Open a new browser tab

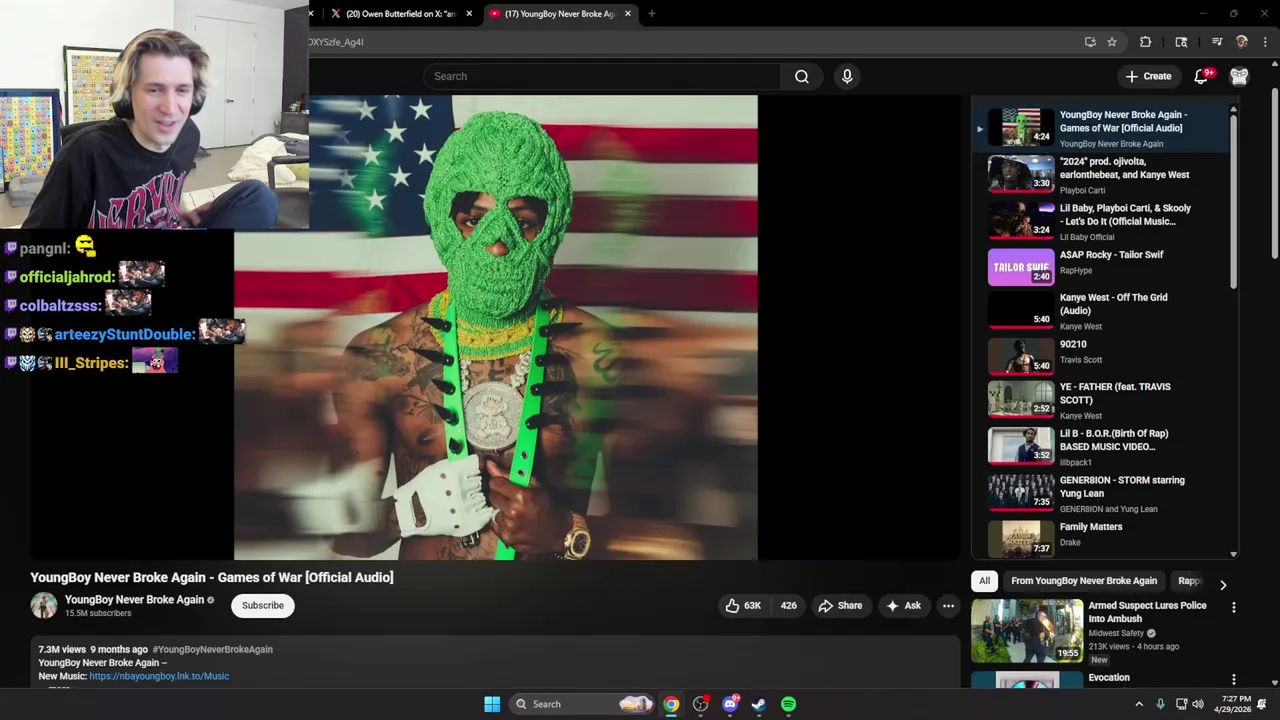(651, 14)
